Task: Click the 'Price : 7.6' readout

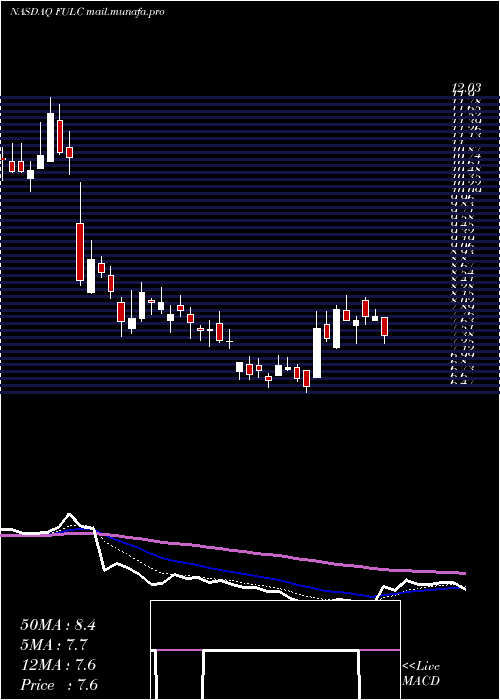Action: tap(59, 685)
